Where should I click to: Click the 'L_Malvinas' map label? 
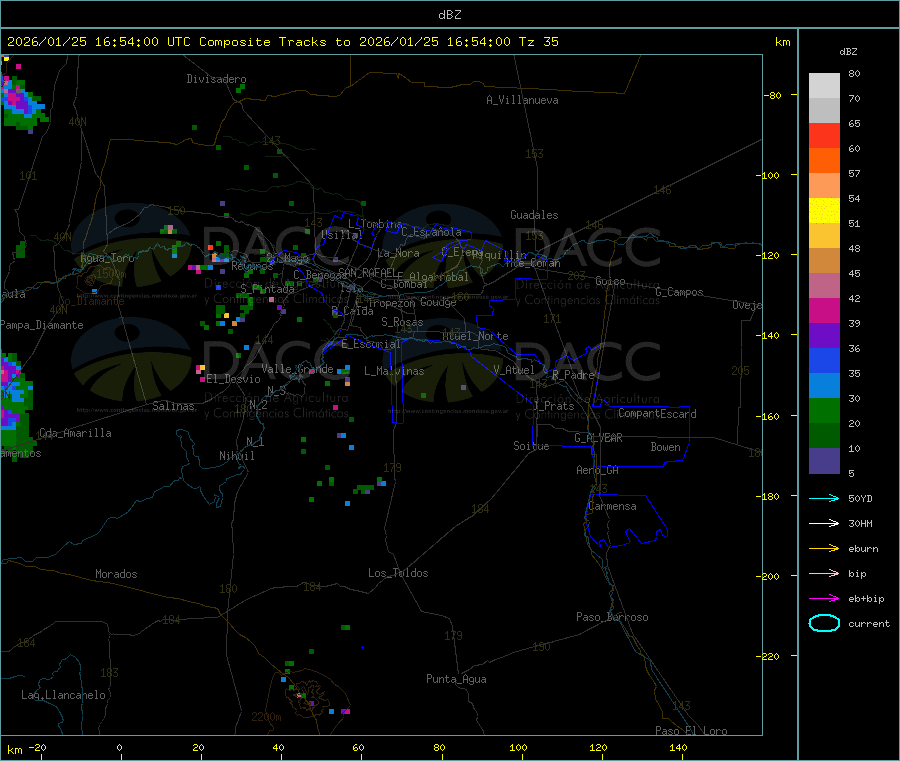pos(394,371)
